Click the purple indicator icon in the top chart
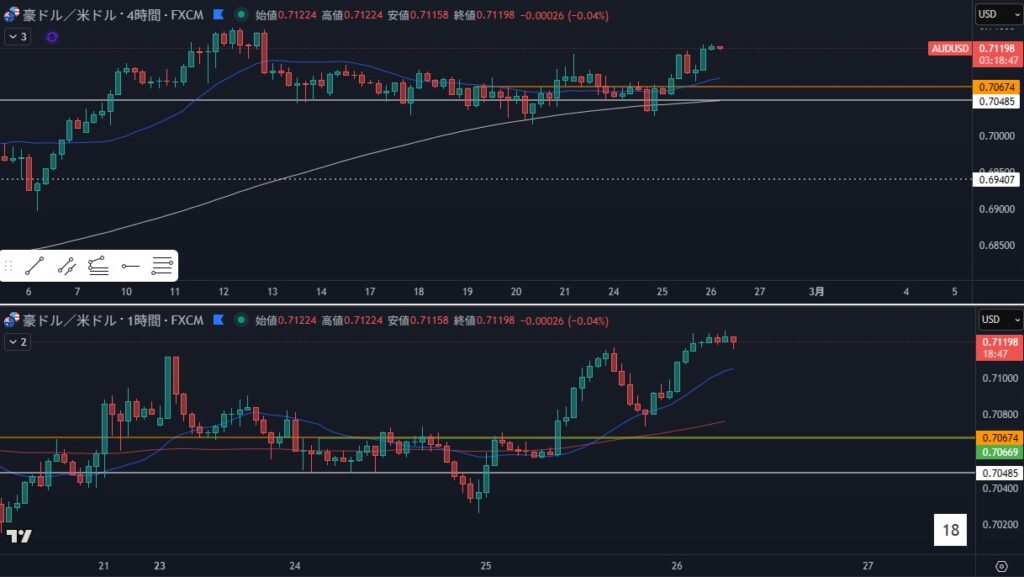Viewport: 1024px width, 577px height. [52, 37]
